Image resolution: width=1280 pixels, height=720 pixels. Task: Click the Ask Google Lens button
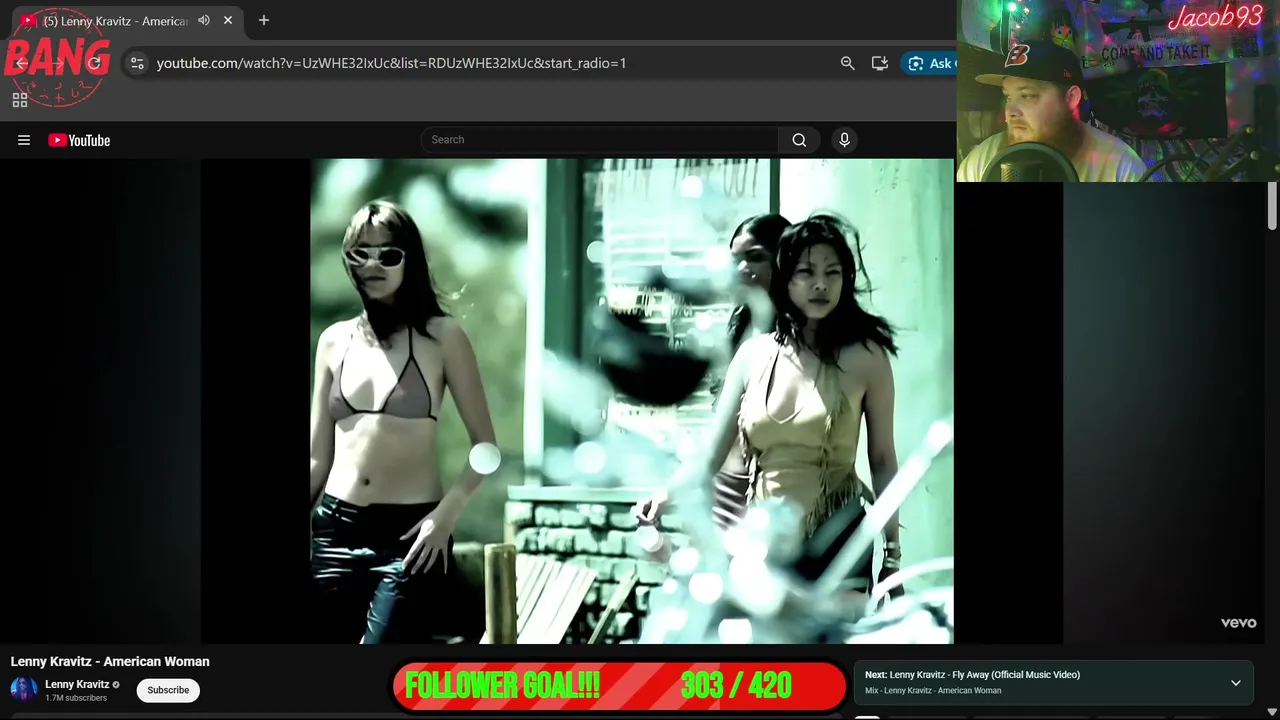(929, 63)
